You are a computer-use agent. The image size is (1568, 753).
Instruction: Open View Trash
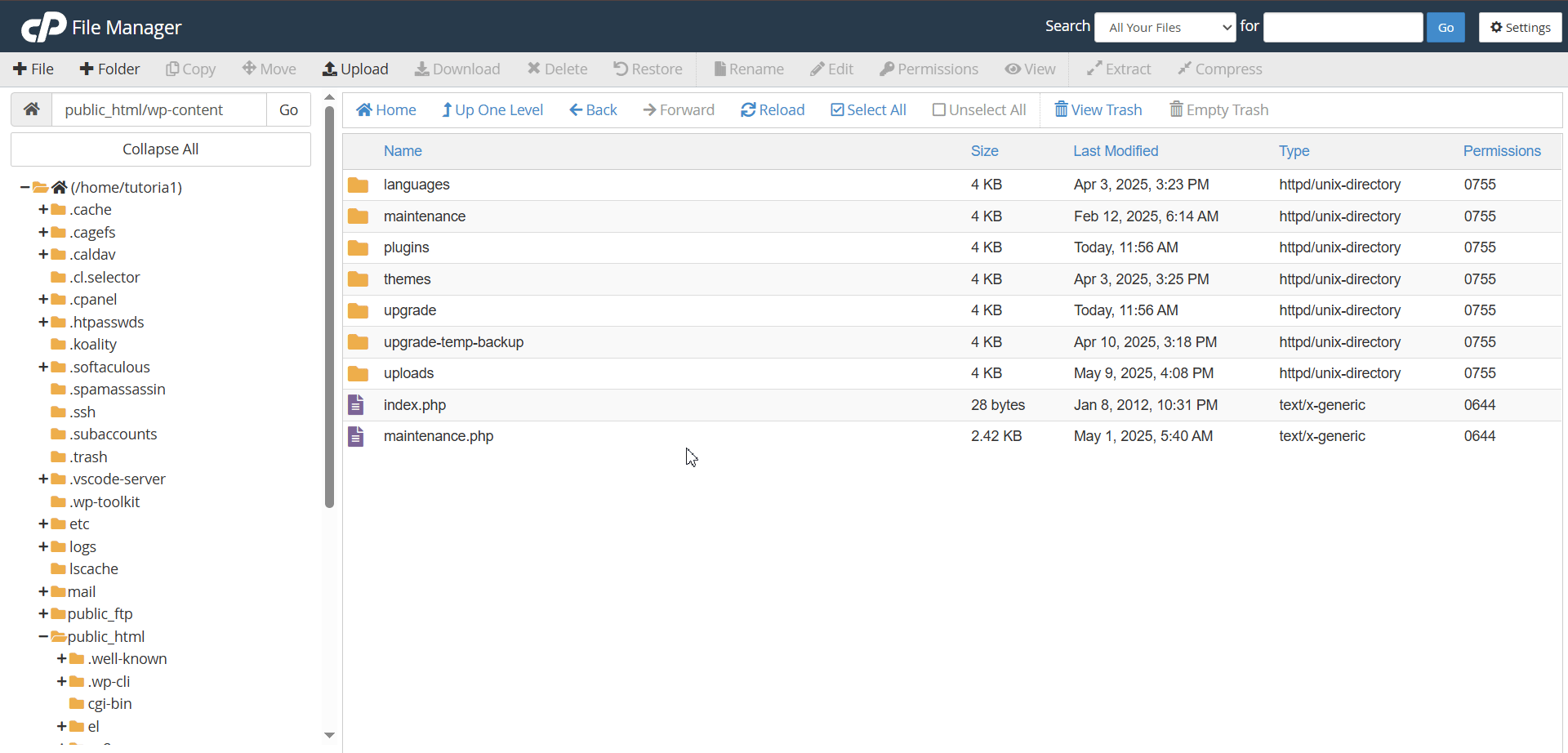[x=1098, y=110]
